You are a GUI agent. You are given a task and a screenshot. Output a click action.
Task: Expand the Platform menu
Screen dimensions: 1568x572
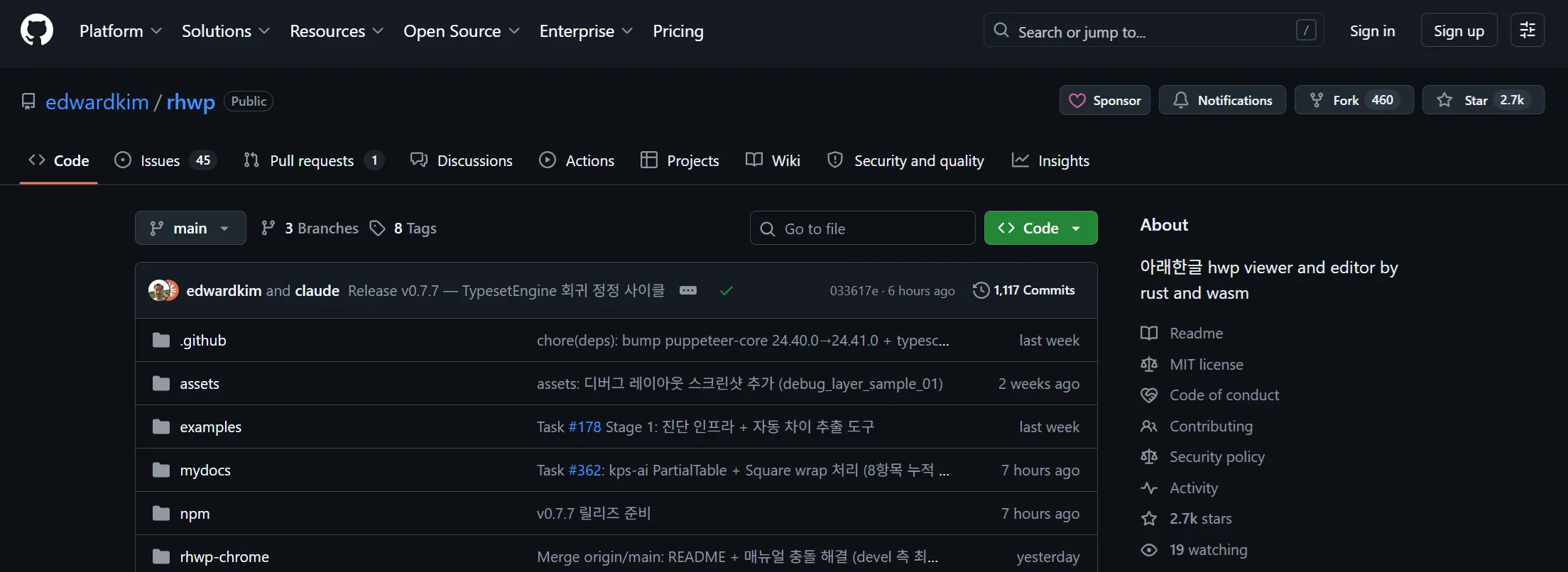(x=121, y=31)
